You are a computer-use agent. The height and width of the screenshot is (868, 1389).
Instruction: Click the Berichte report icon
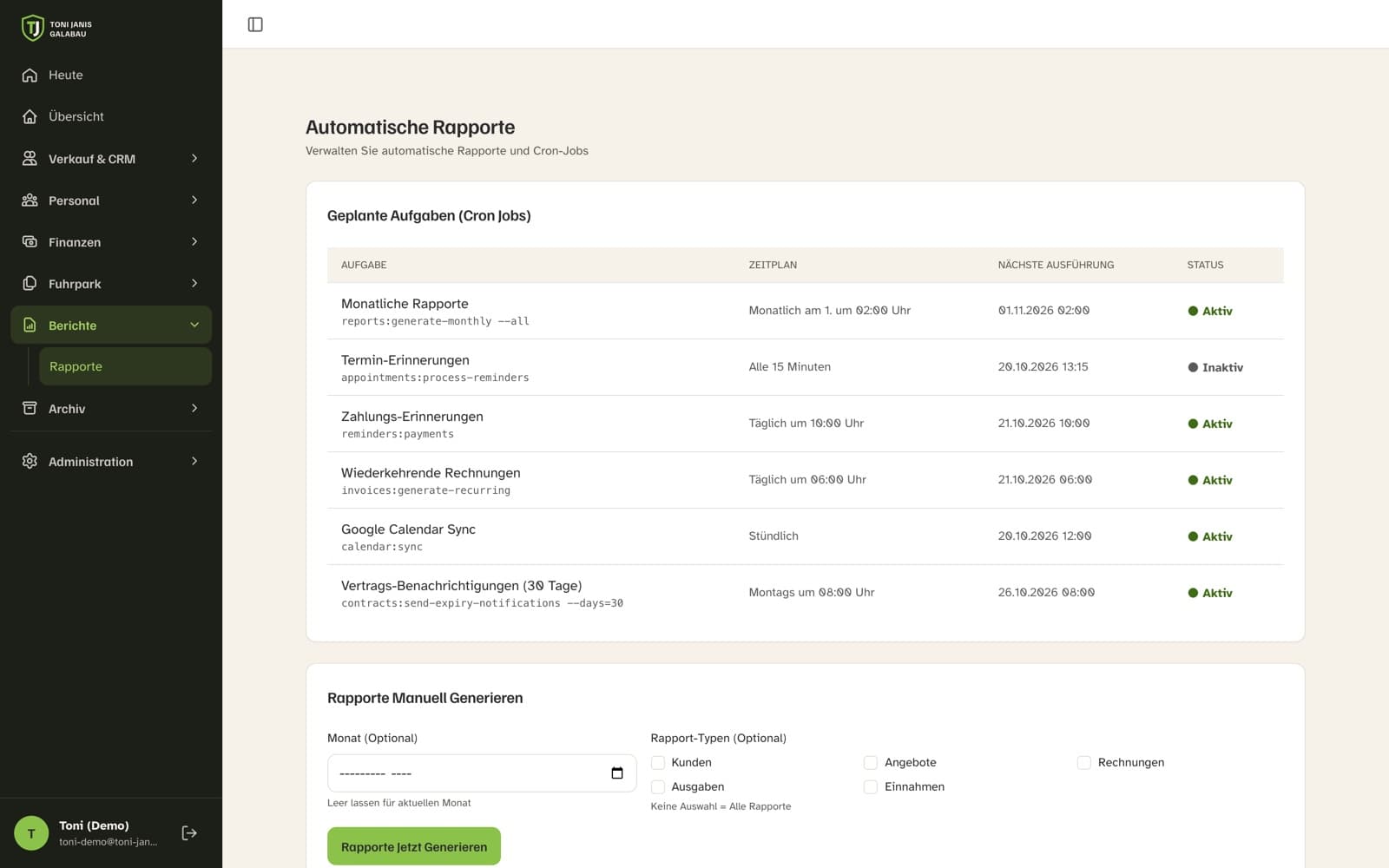click(x=30, y=325)
